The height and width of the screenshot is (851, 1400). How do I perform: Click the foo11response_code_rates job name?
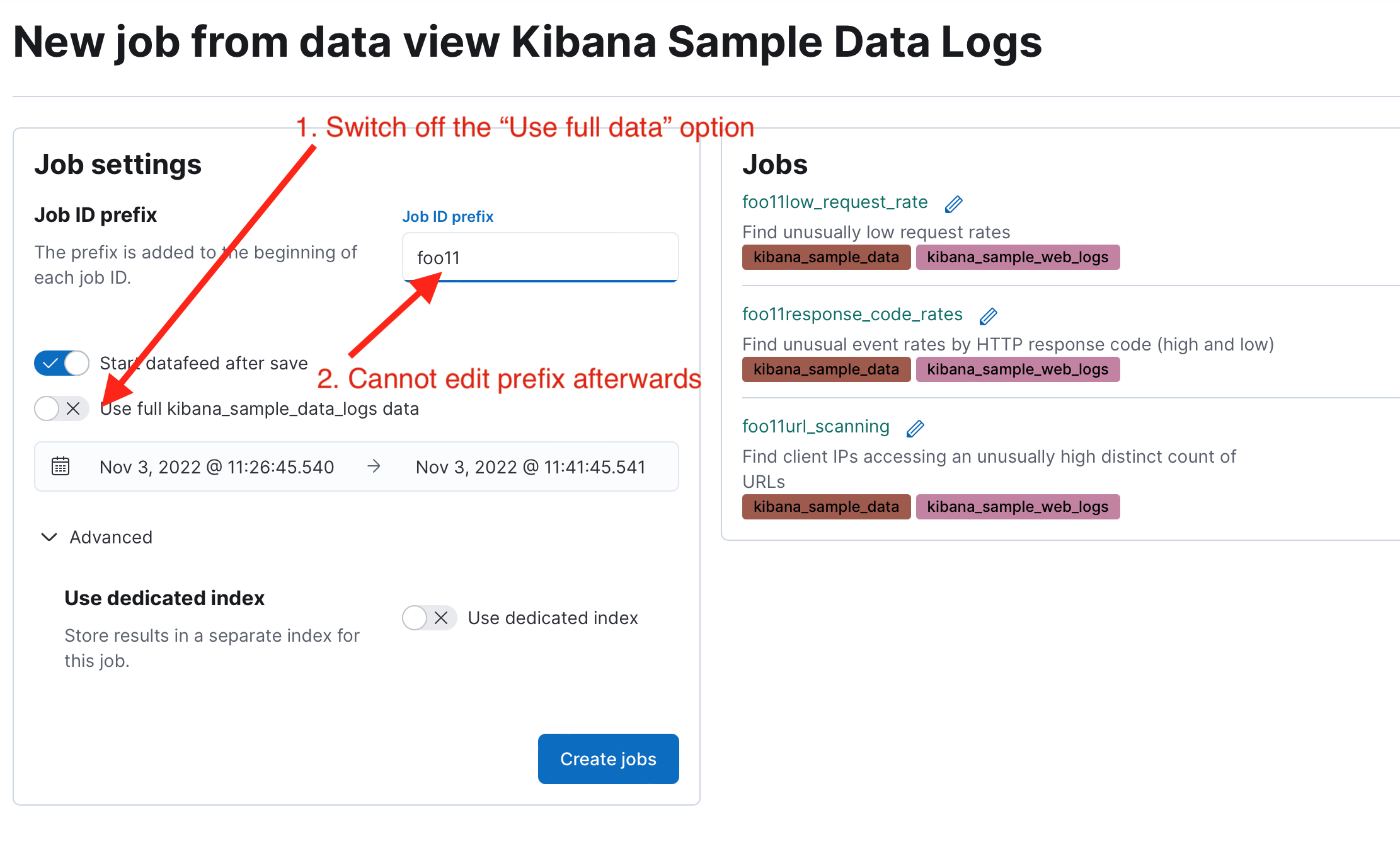coord(852,315)
